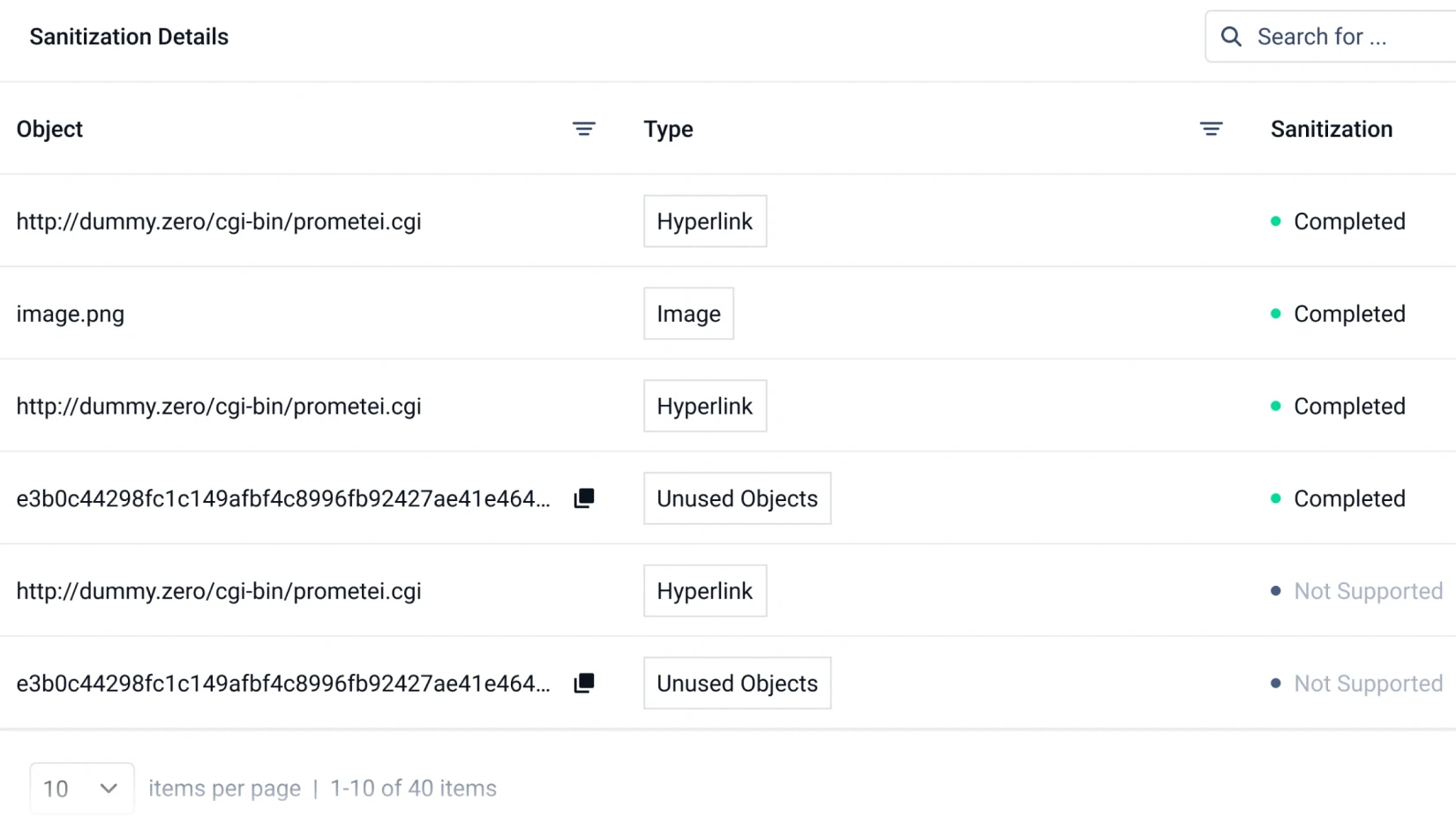Click the search magnifier icon
Viewport: 1456px width, 831px height.
[x=1231, y=37]
